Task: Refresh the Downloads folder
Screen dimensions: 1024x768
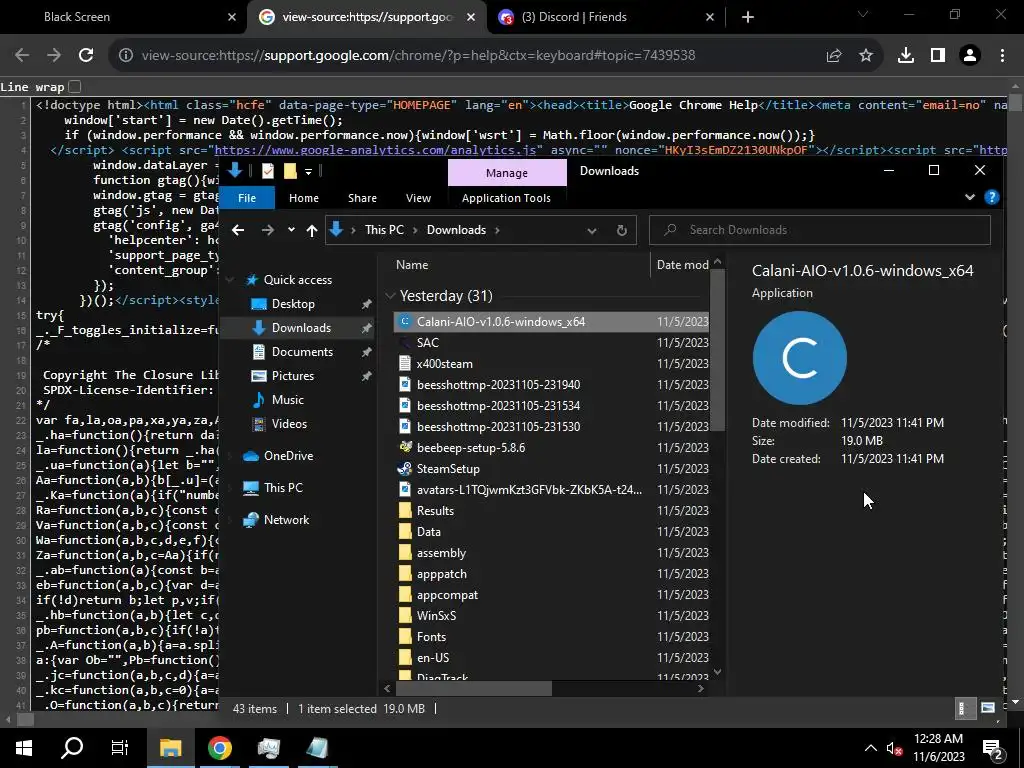Action: pos(622,231)
